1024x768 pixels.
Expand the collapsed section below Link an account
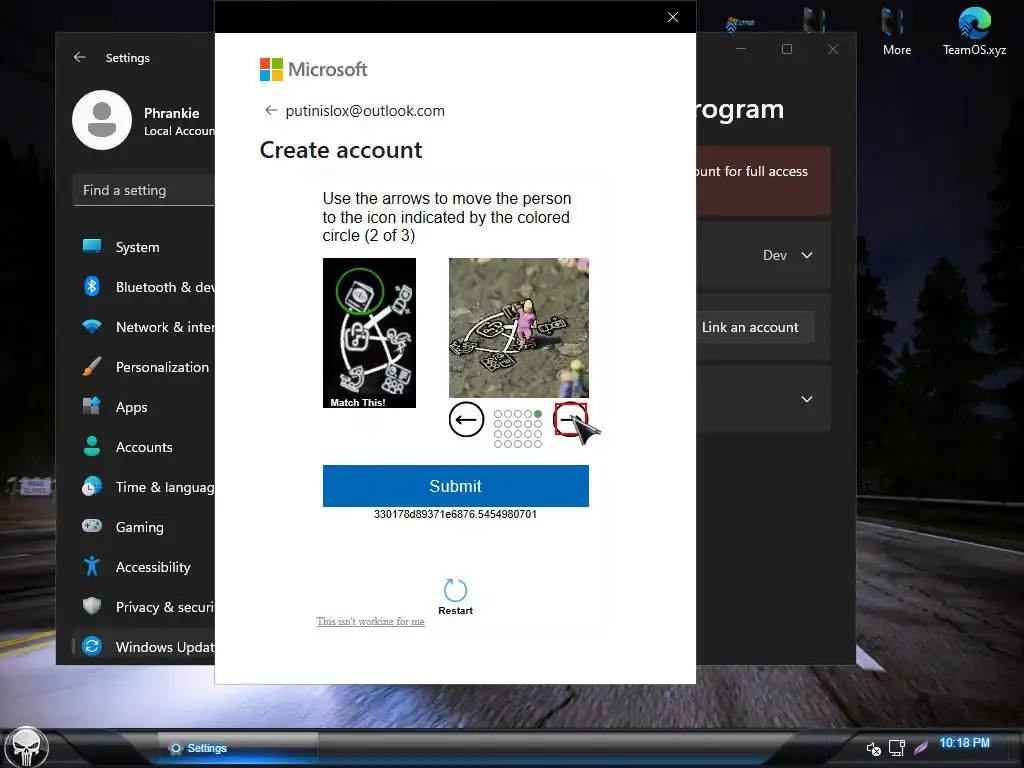click(807, 399)
